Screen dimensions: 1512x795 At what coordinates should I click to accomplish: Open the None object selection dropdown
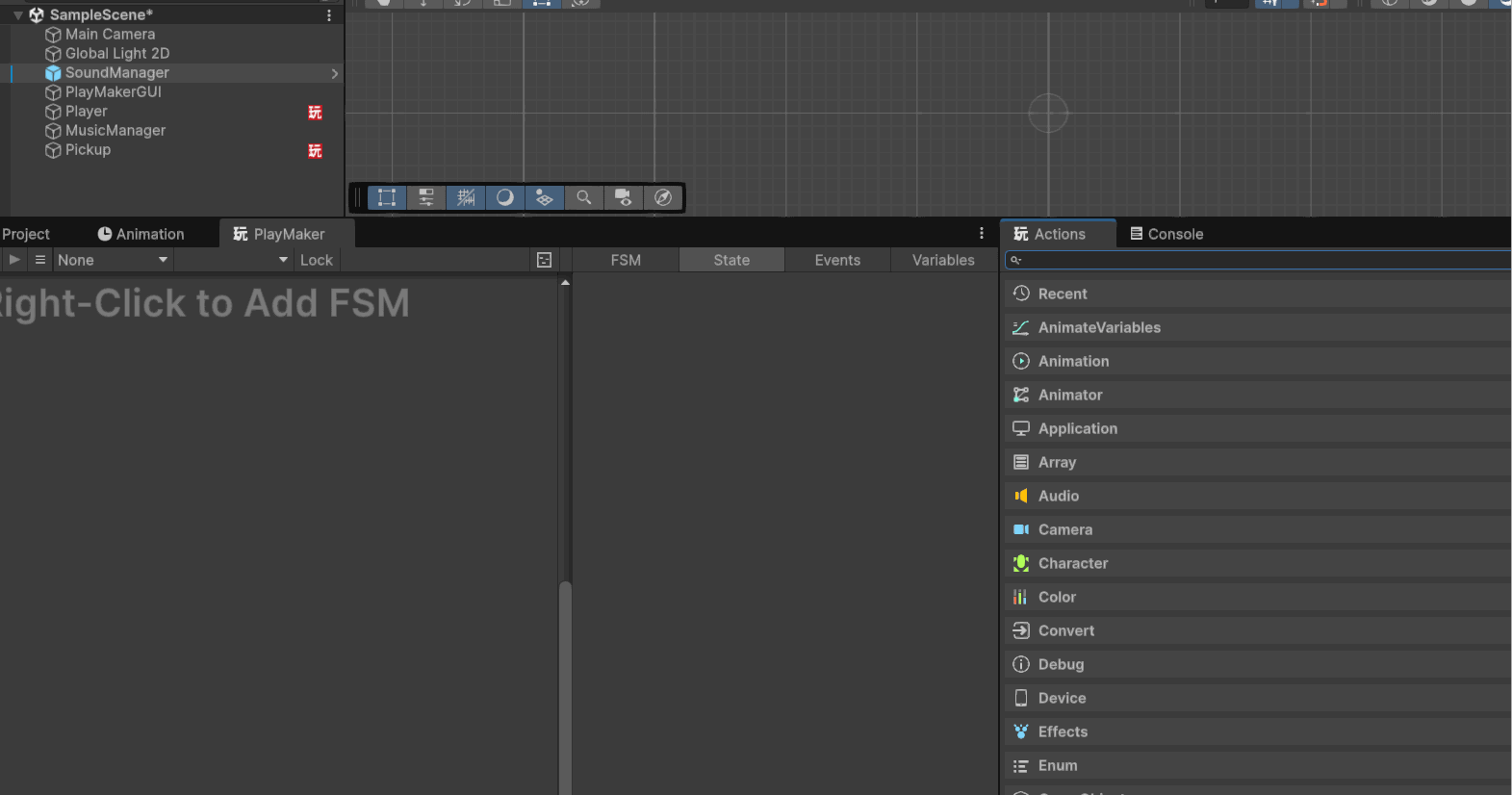coord(112,260)
